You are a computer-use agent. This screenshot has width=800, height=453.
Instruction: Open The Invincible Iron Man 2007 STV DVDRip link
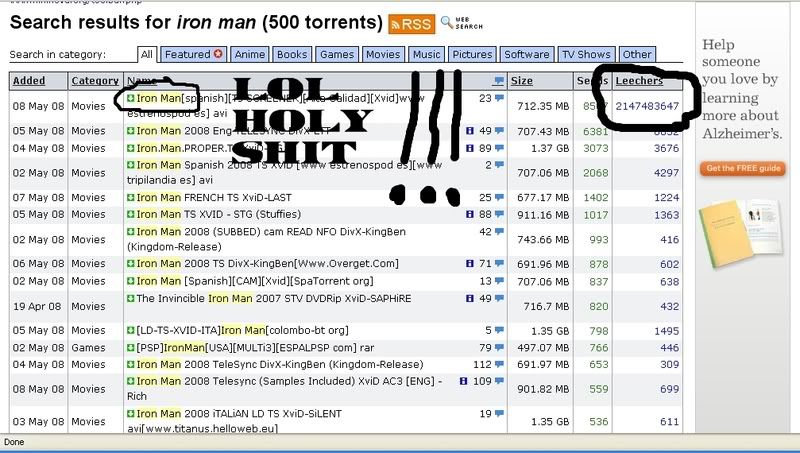[x=273, y=298]
